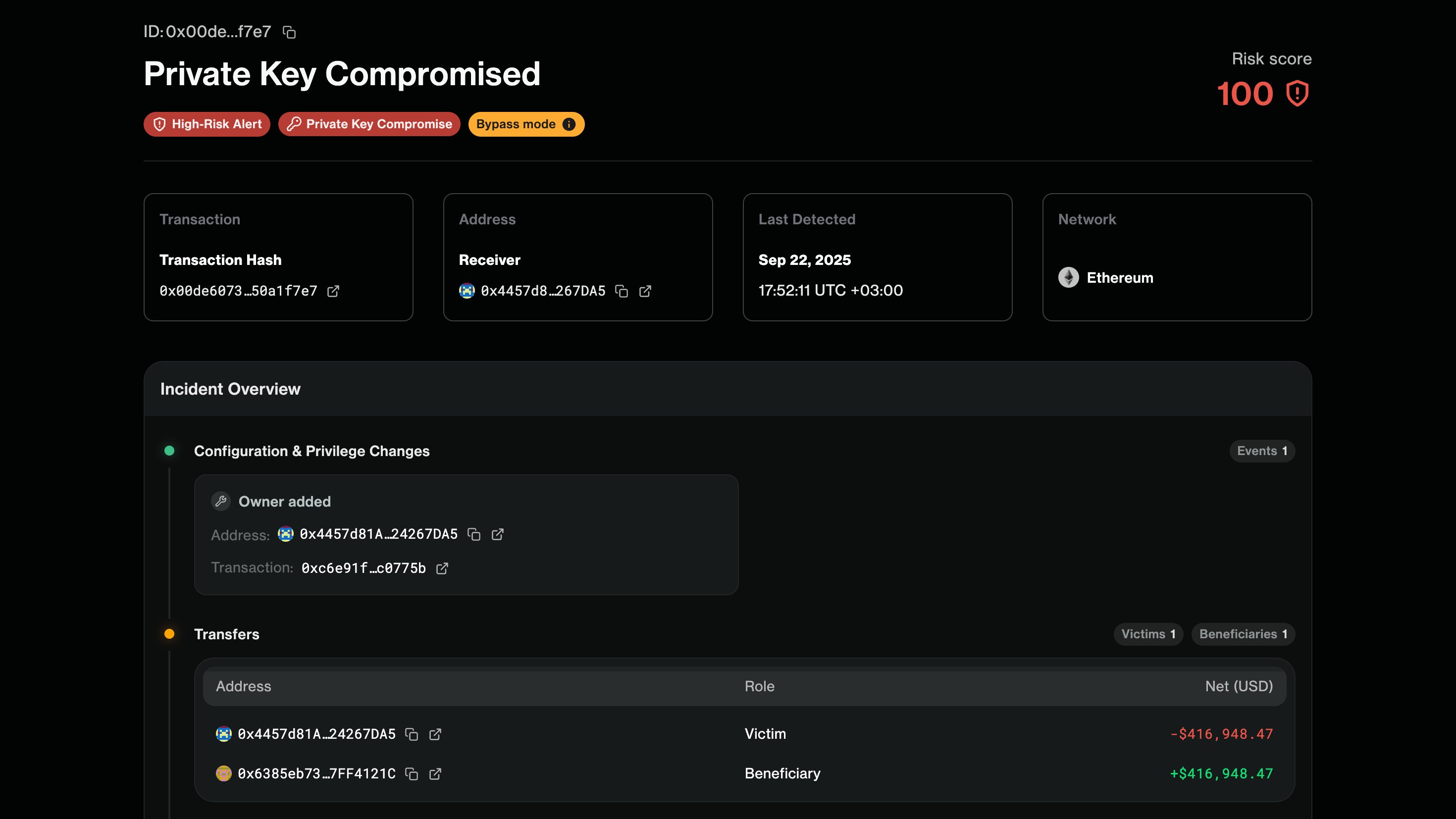Open Receiver address in external explorer
Screen dimensions: 1456x819
click(x=645, y=291)
